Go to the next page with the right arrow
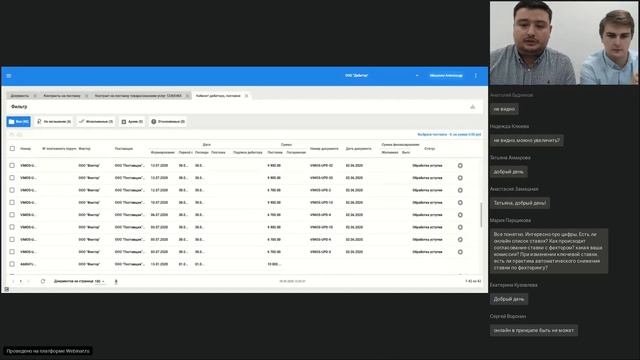This screenshot has width=640, height=360. [x=28, y=281]
